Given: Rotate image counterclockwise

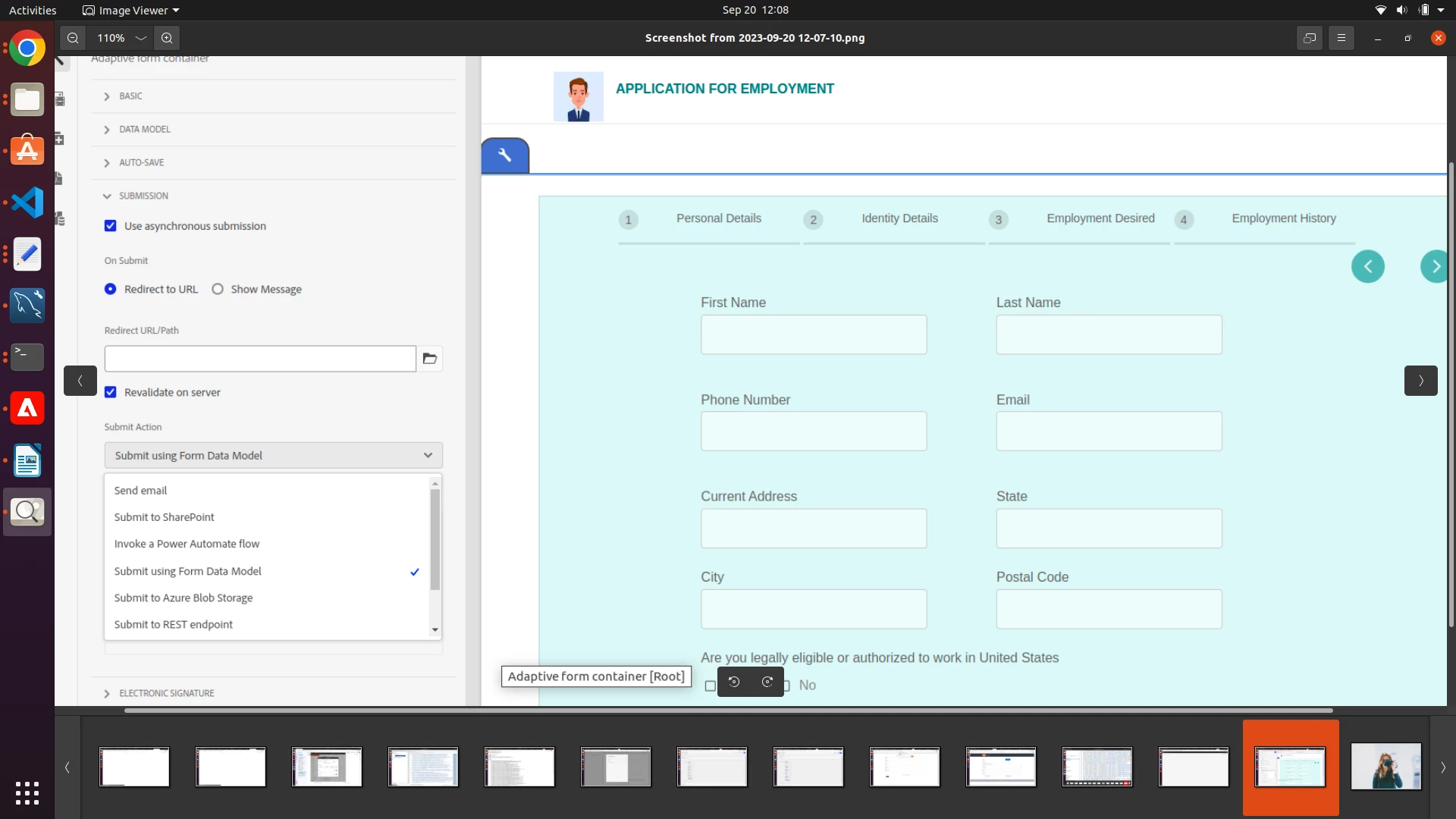Looking at the screenshot, I should click(734, 682).
